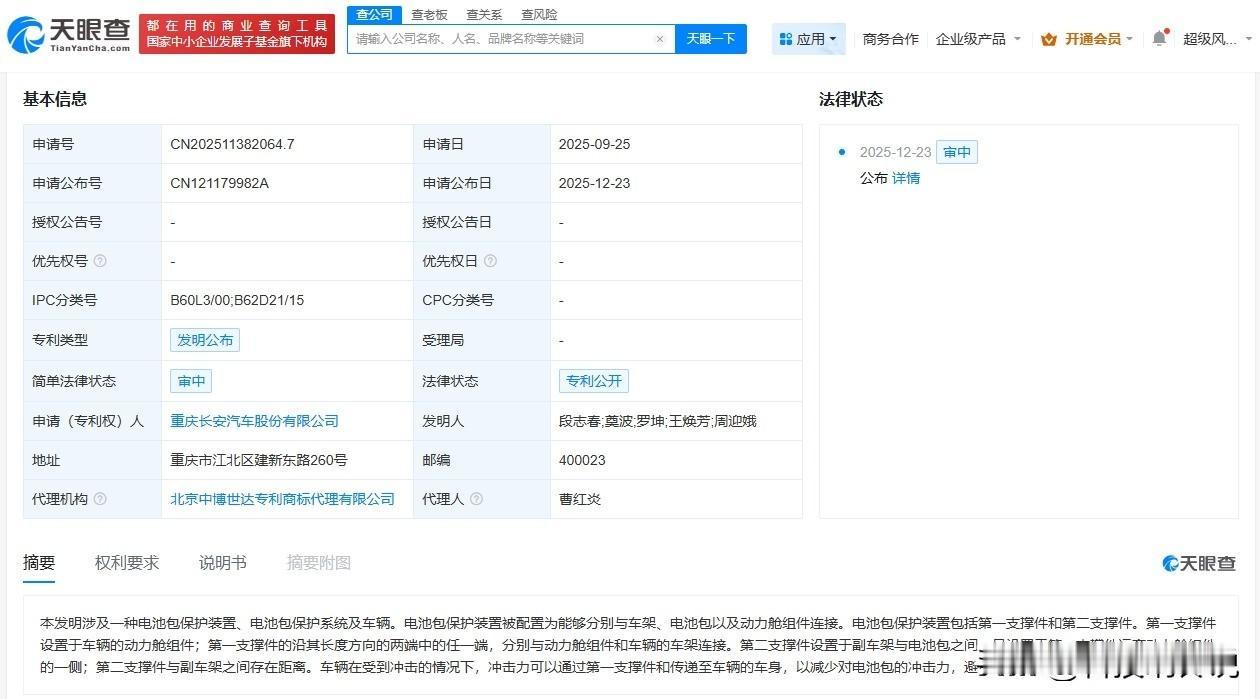Click the crown icon beside 开通会员
This screenshot has width=1260, height=699.
(x=1048, y=38)
